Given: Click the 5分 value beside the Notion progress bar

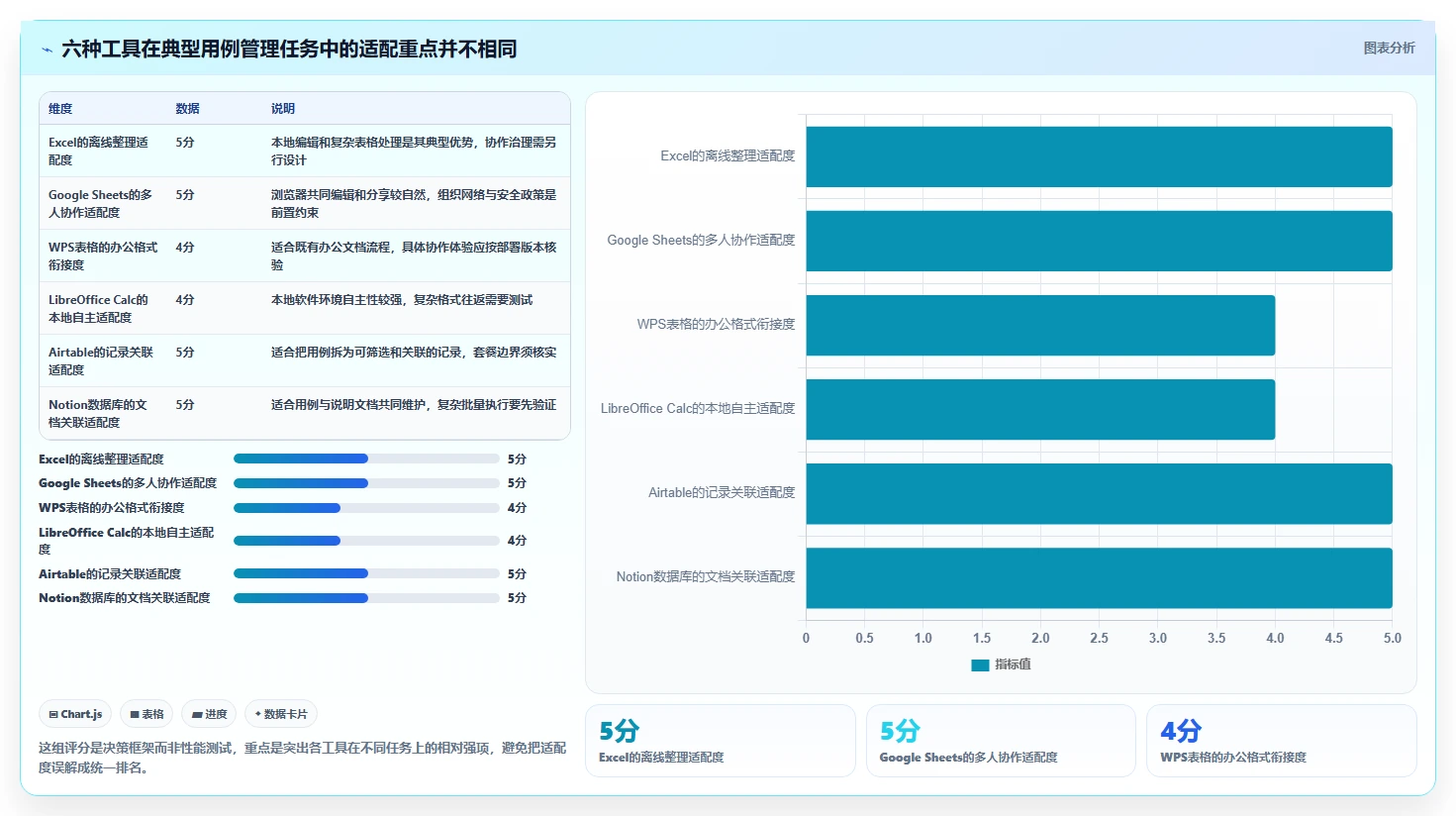Looking at the screenshot, I should point(517,598).
